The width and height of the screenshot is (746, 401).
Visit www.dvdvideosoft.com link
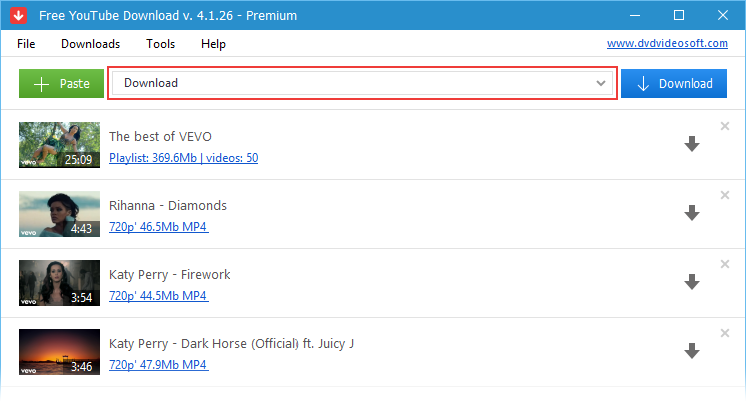point(667,43)
